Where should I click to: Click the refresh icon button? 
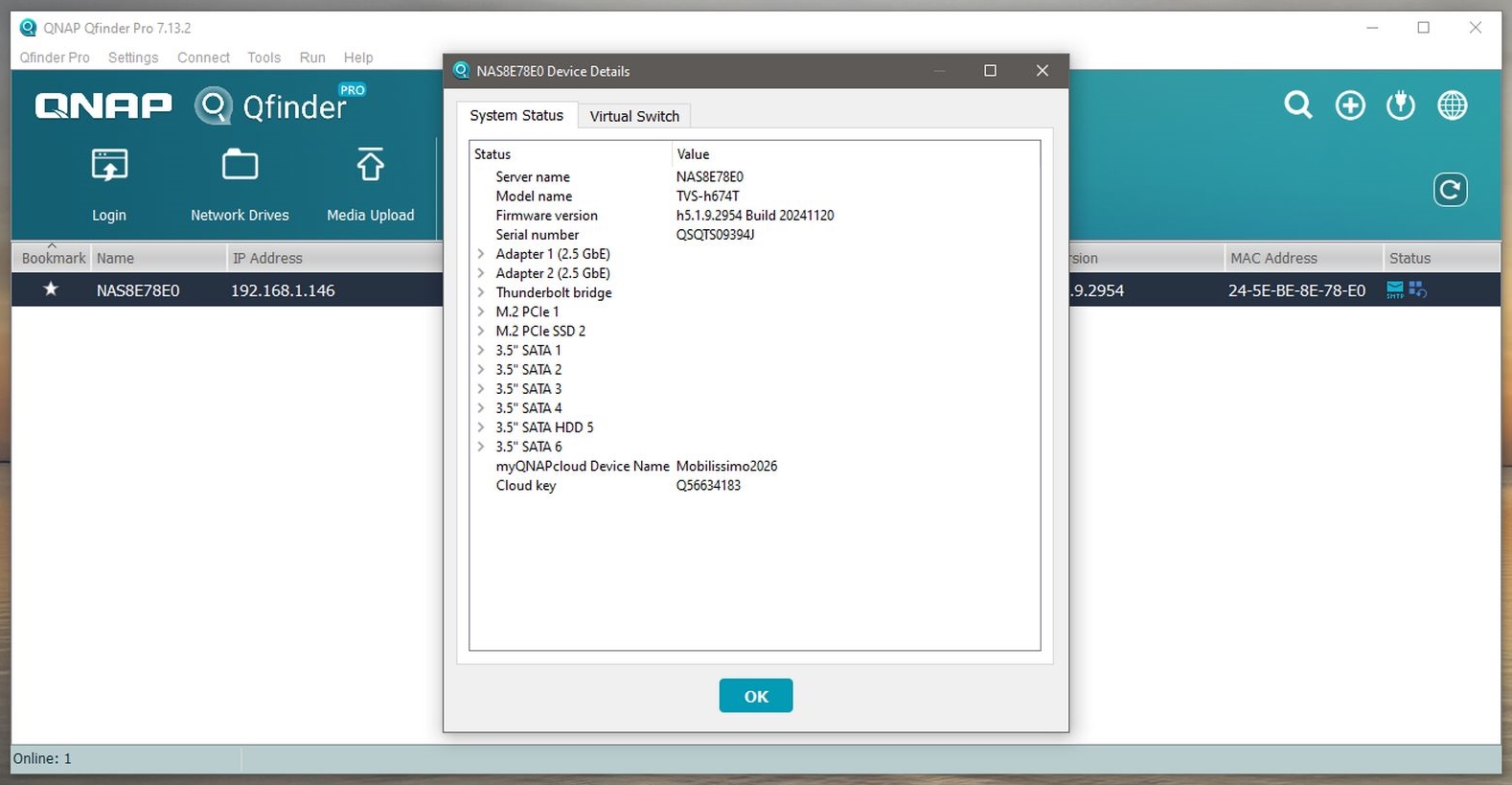(1450, 190)
